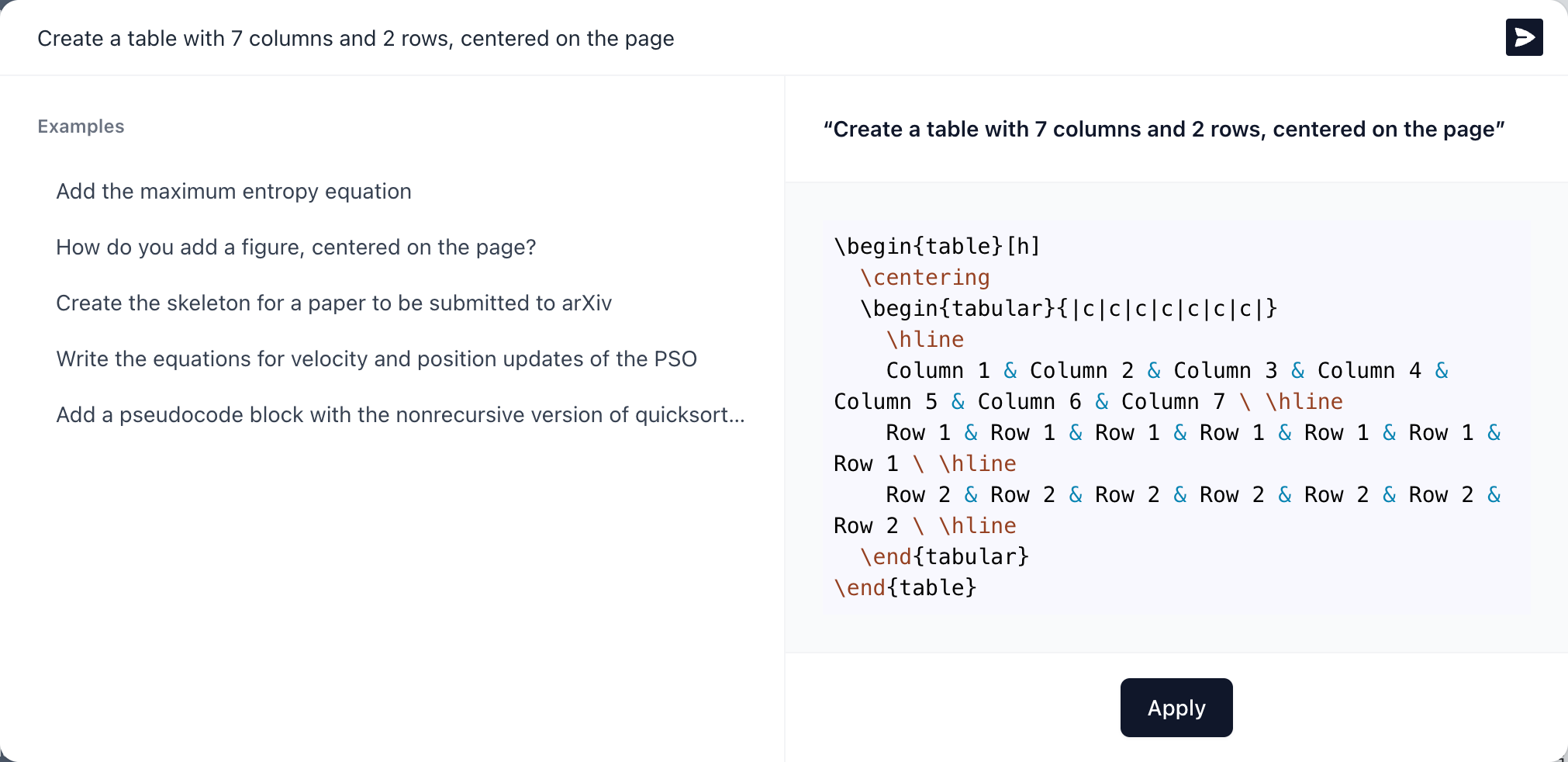
Task: Click the send prompt arrow icon
Action: 1523,36
